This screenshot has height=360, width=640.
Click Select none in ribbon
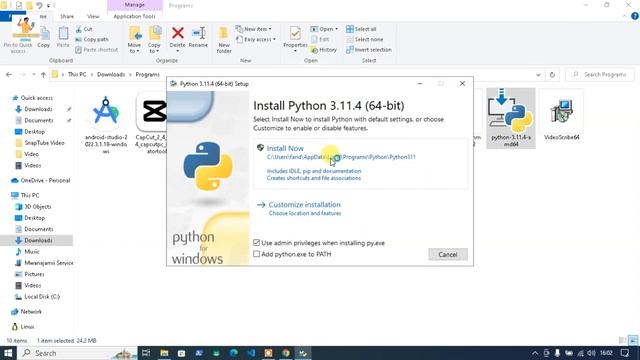364,39
